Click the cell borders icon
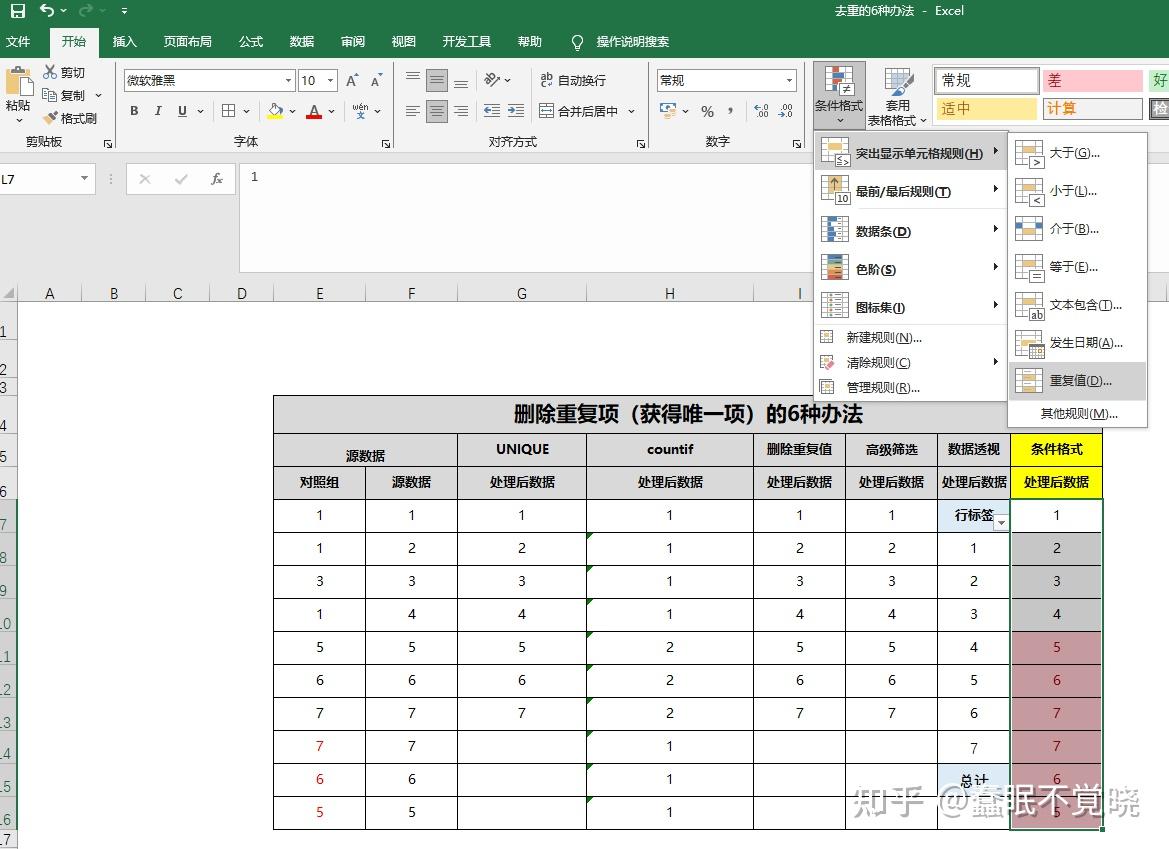1169x849 pixels. 229,111
